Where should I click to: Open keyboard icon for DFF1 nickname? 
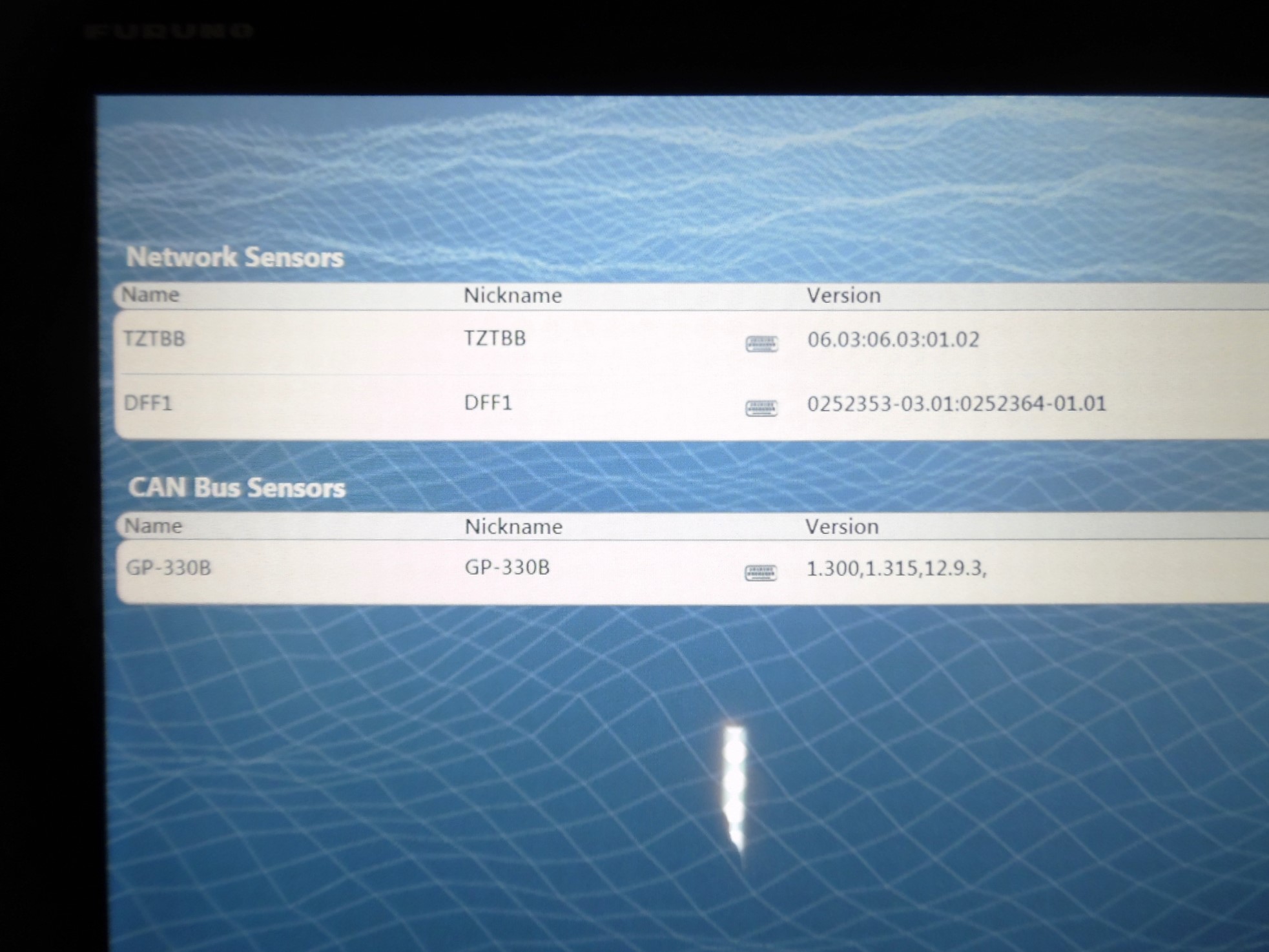point(761,408)
